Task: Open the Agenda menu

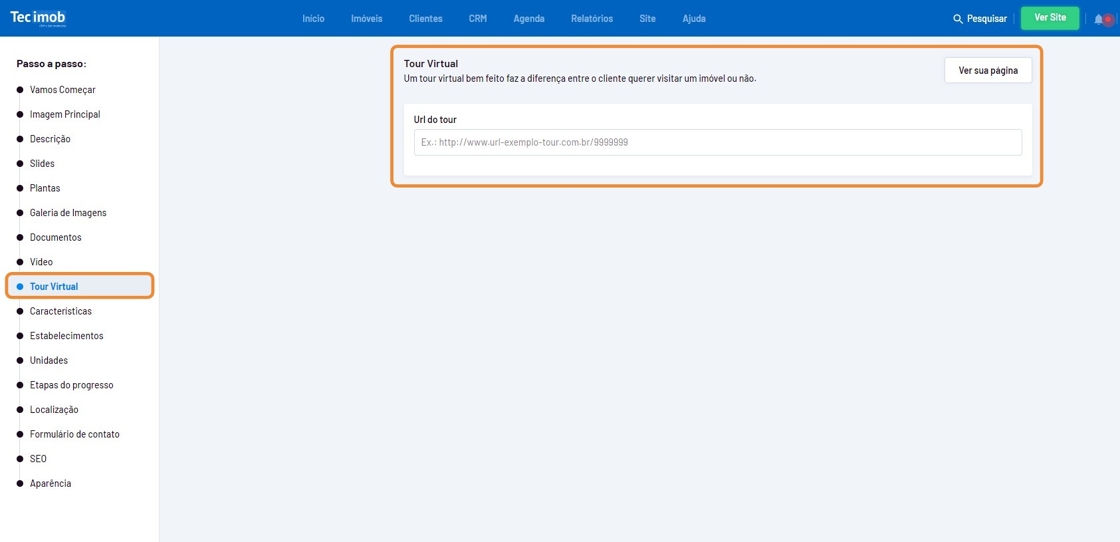Action: 529,18
